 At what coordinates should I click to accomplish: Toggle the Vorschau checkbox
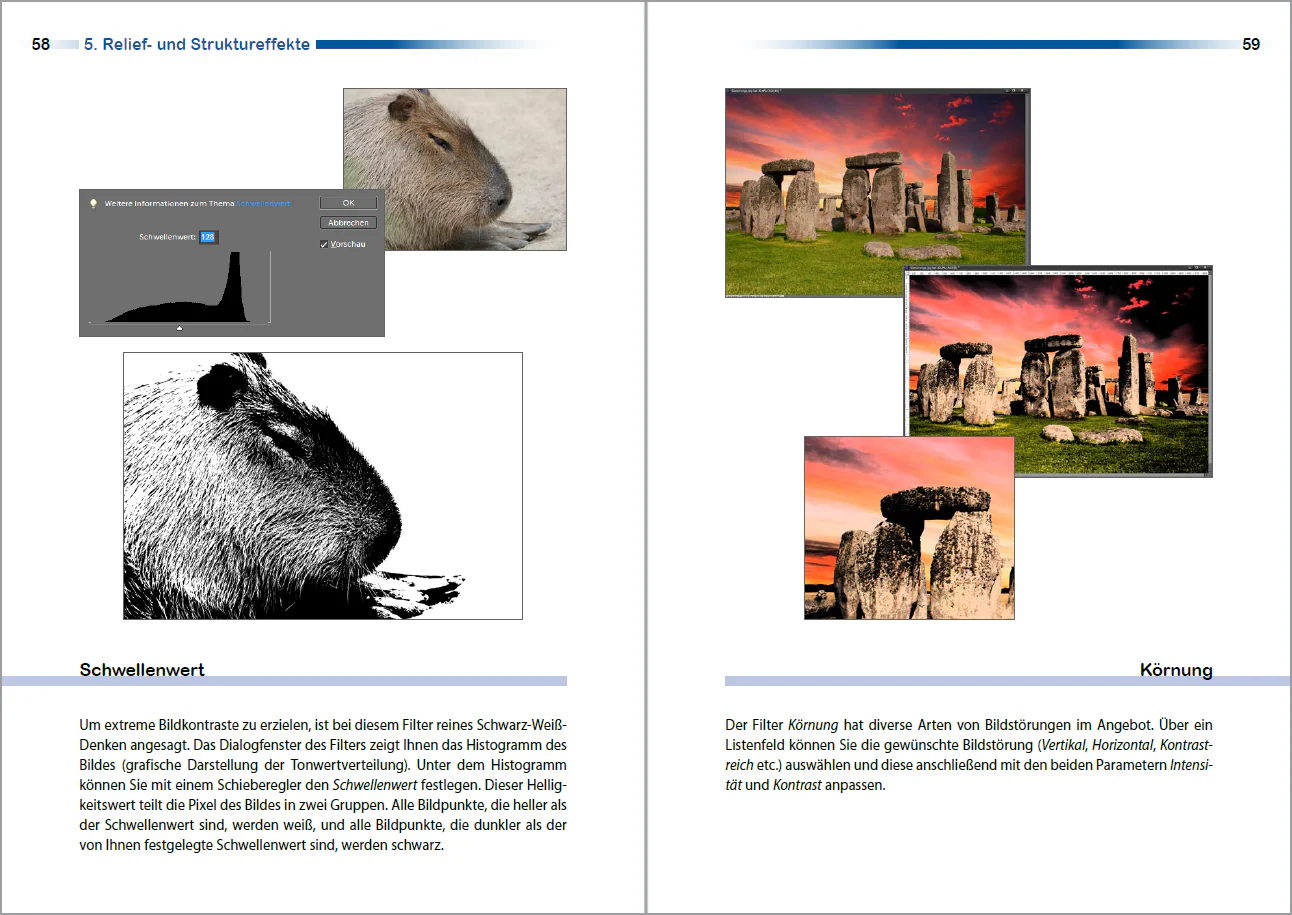click(324, 244)
